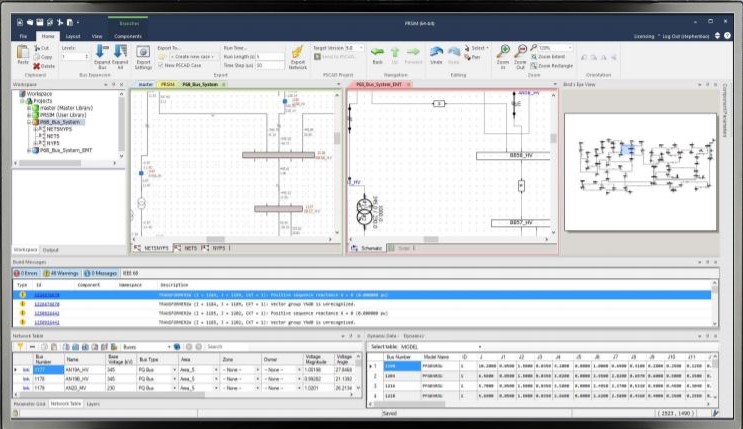Navigate Up with the green up arrow
This screenshot has width=743, height=429.
[x=395, y=52]
